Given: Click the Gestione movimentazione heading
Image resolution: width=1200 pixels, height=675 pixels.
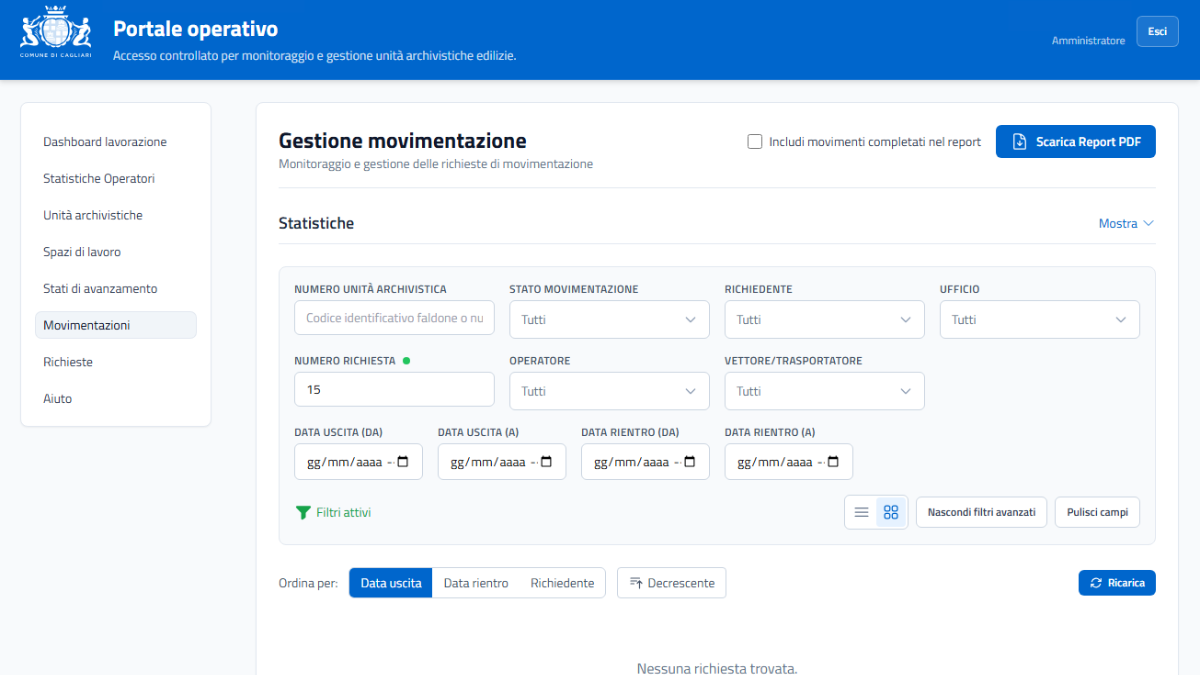Looking at the screenshot, I should click(402, 141).
